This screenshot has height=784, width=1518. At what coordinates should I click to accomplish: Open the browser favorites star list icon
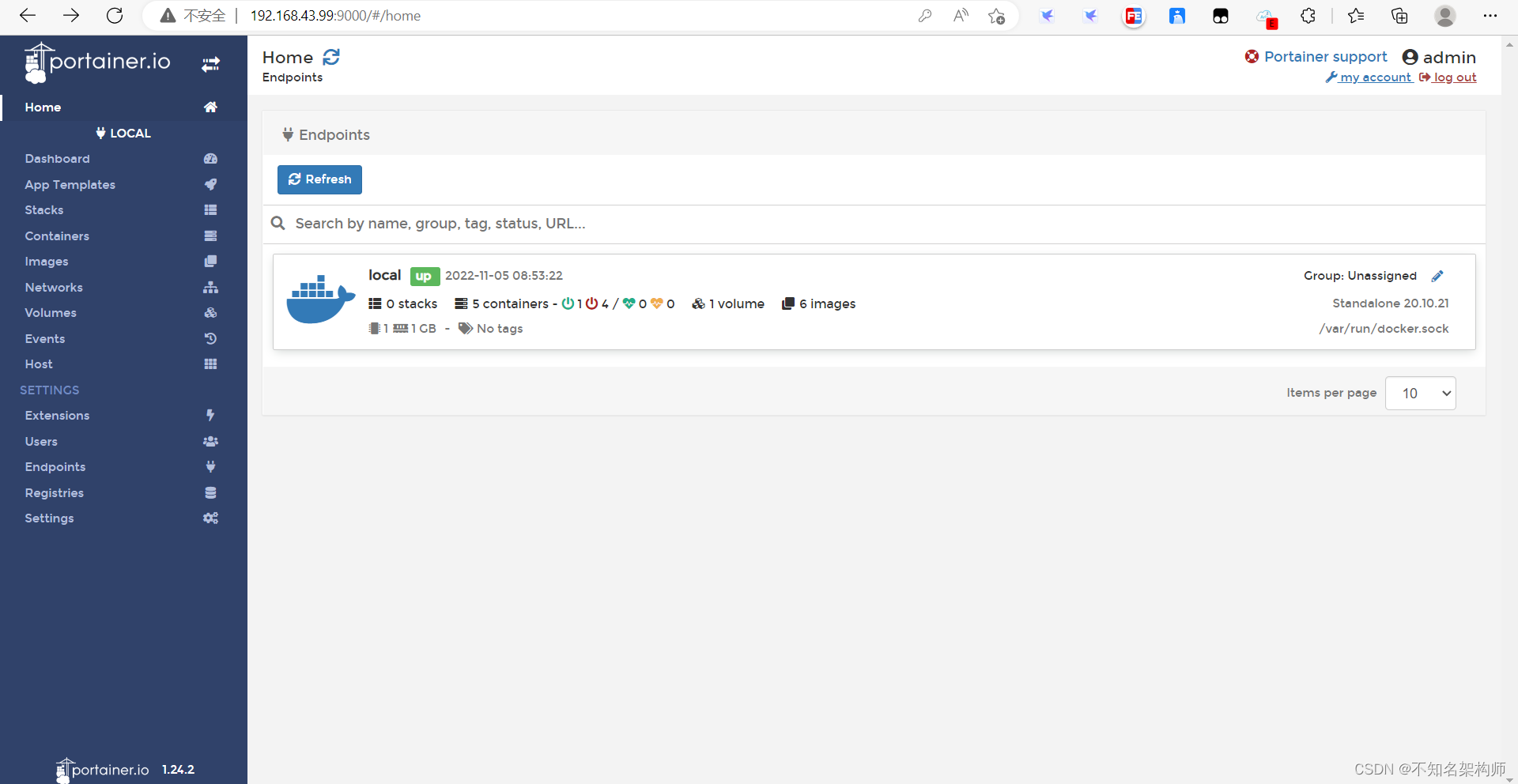click(x=1356, y=16)
